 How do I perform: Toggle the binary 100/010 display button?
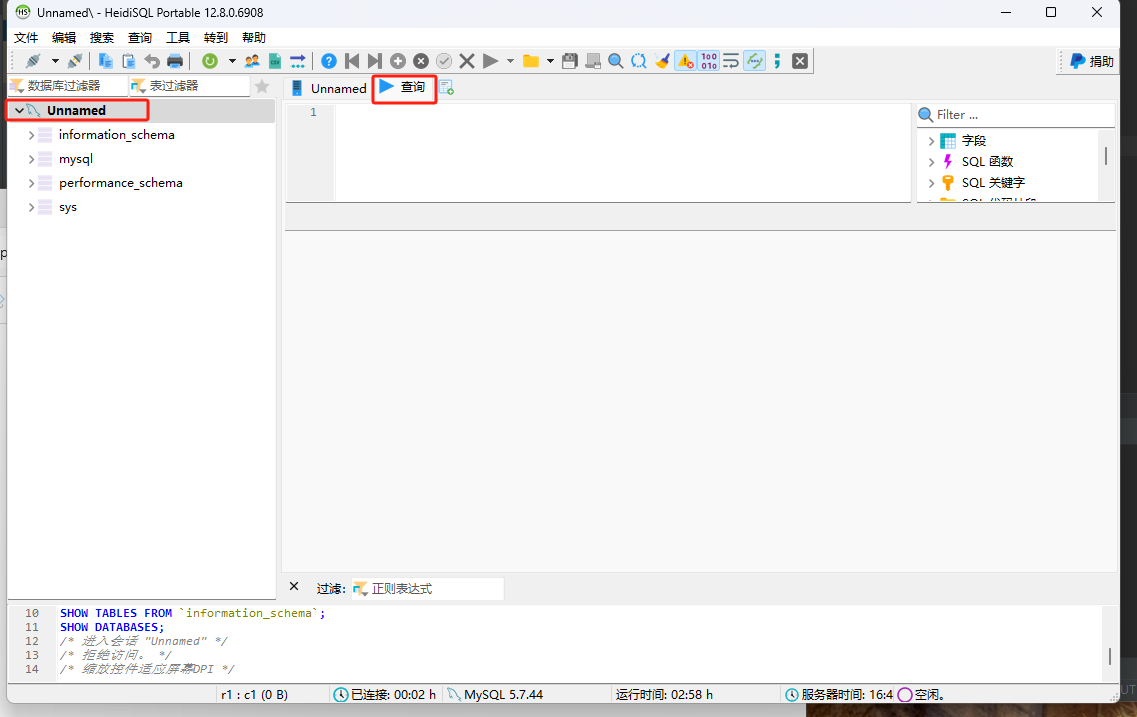709,61
